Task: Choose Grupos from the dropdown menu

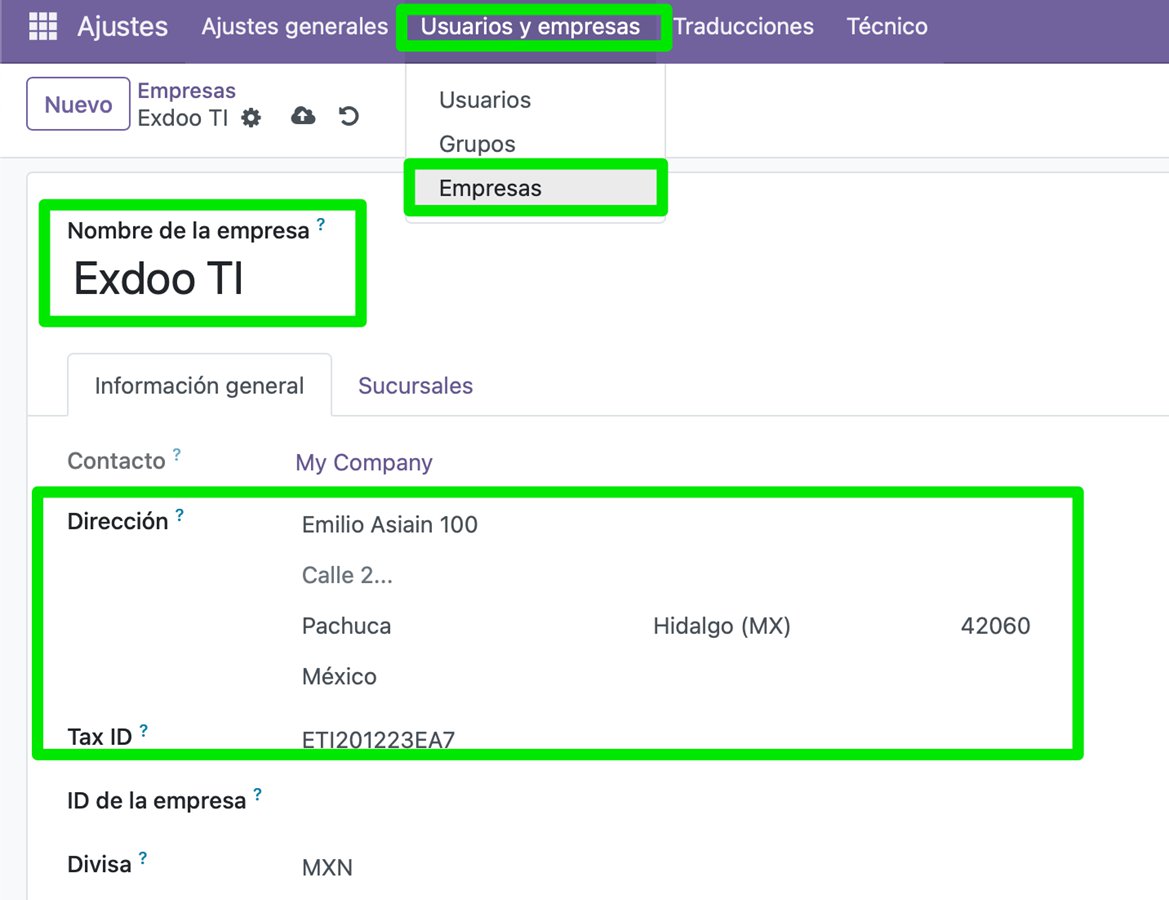Action: [x=477, y=144]
